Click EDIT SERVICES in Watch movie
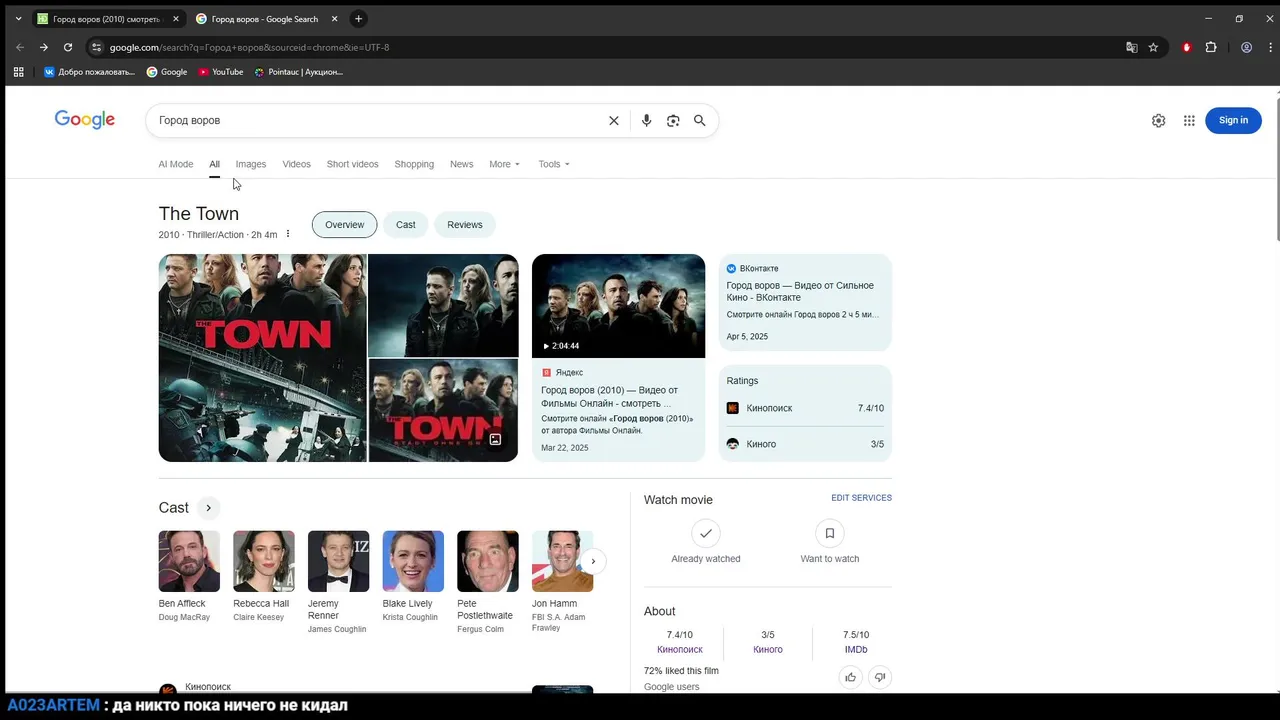Screen dimensions: 1280x720 point(861,498)
